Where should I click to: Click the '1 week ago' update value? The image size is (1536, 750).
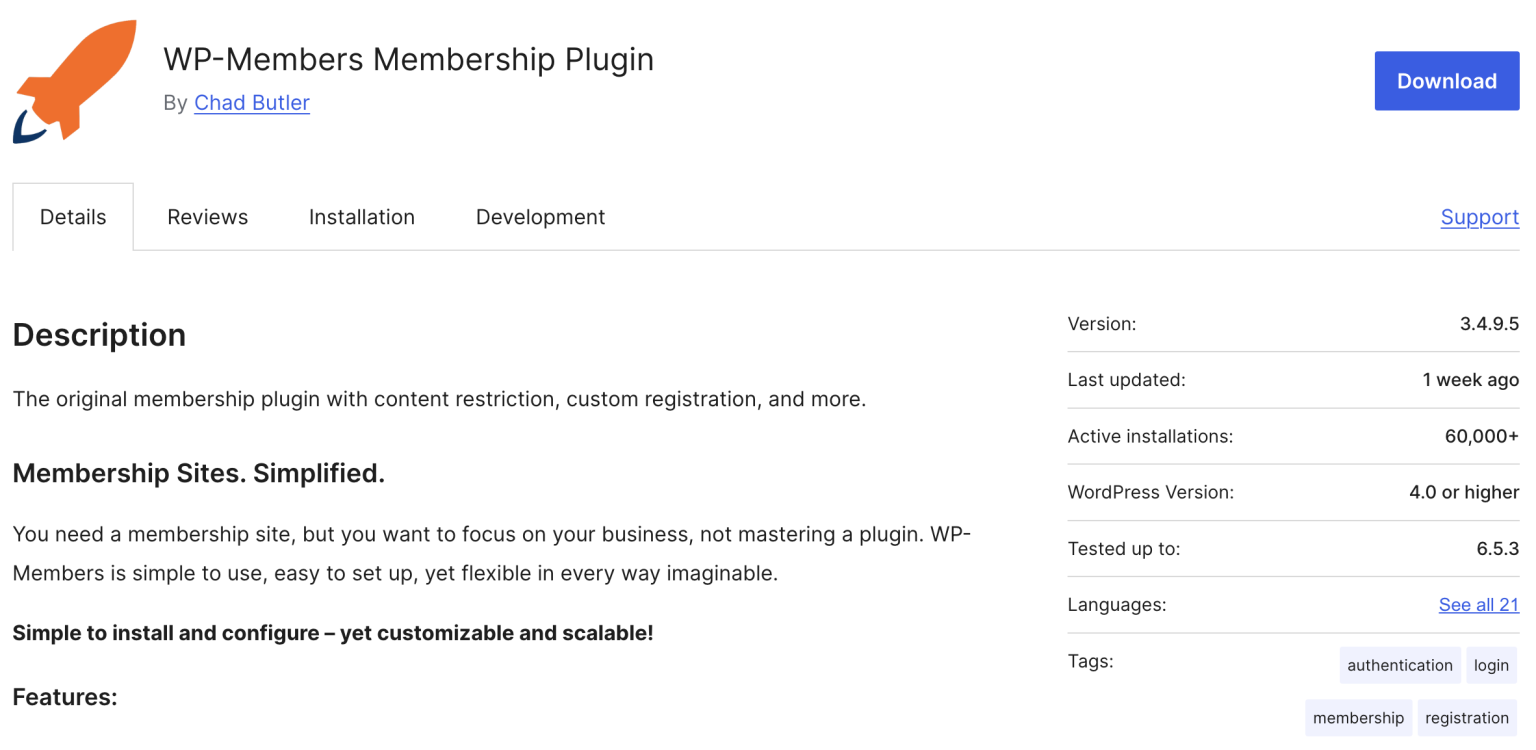point(1470,379)
